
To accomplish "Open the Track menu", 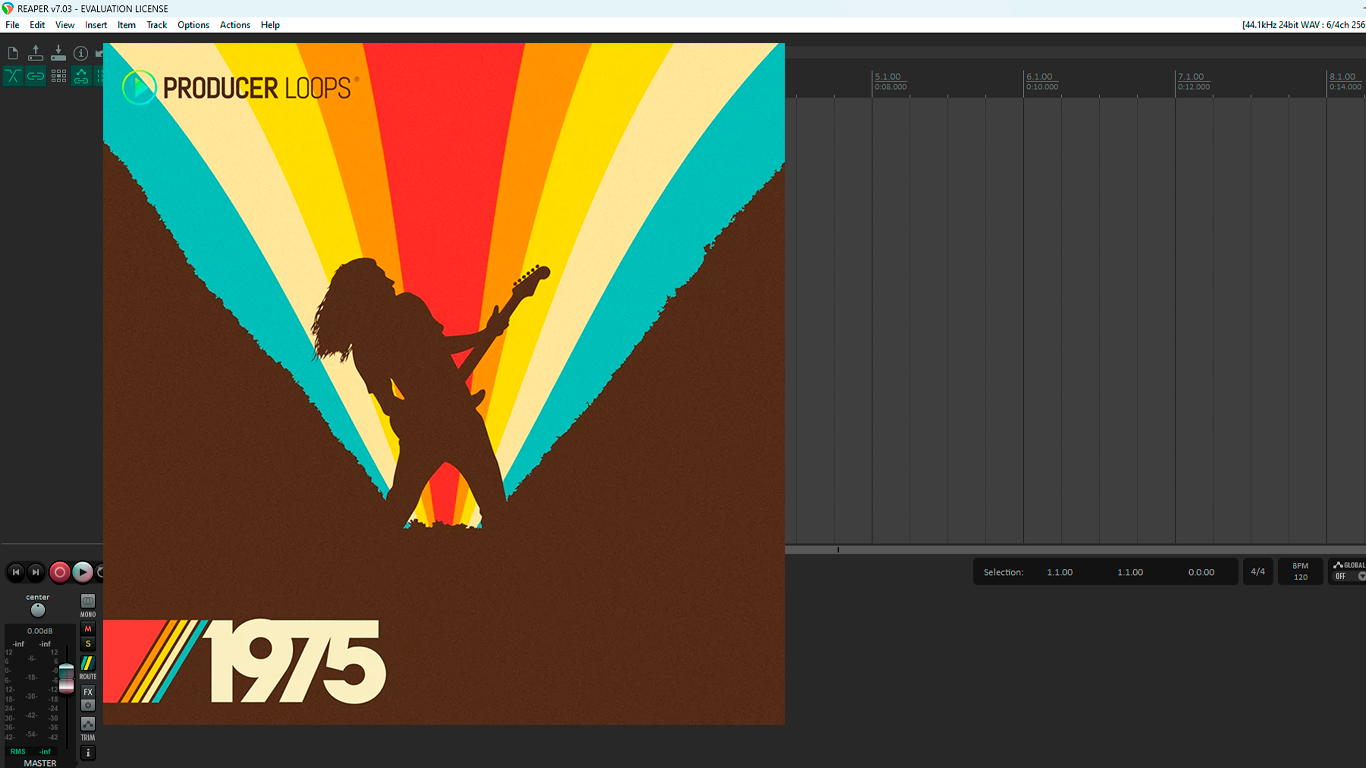I will (157, 25).
